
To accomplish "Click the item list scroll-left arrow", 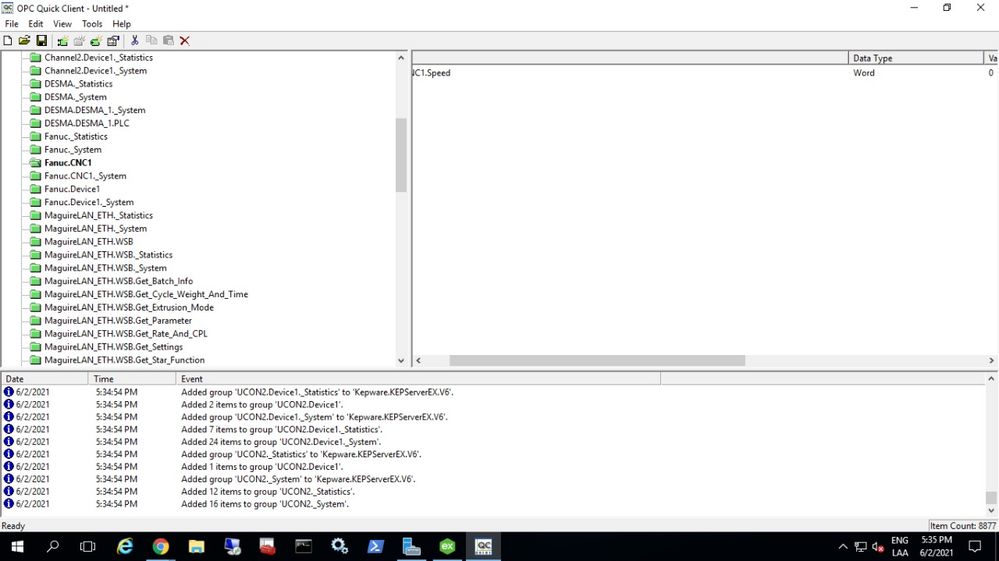I will coord(419,360).
